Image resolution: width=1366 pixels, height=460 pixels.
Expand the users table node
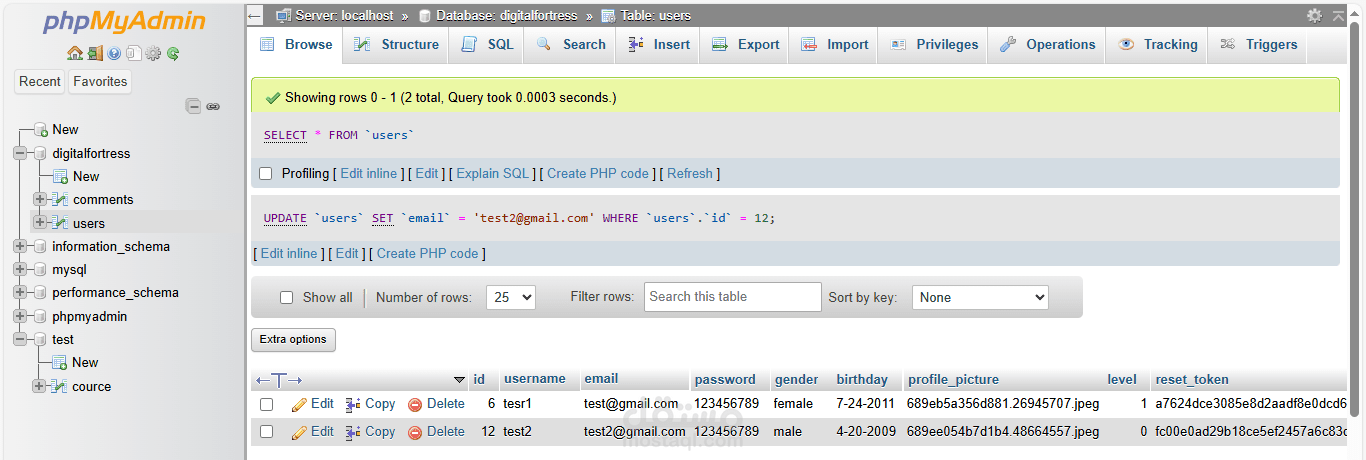tap(40, 223)
